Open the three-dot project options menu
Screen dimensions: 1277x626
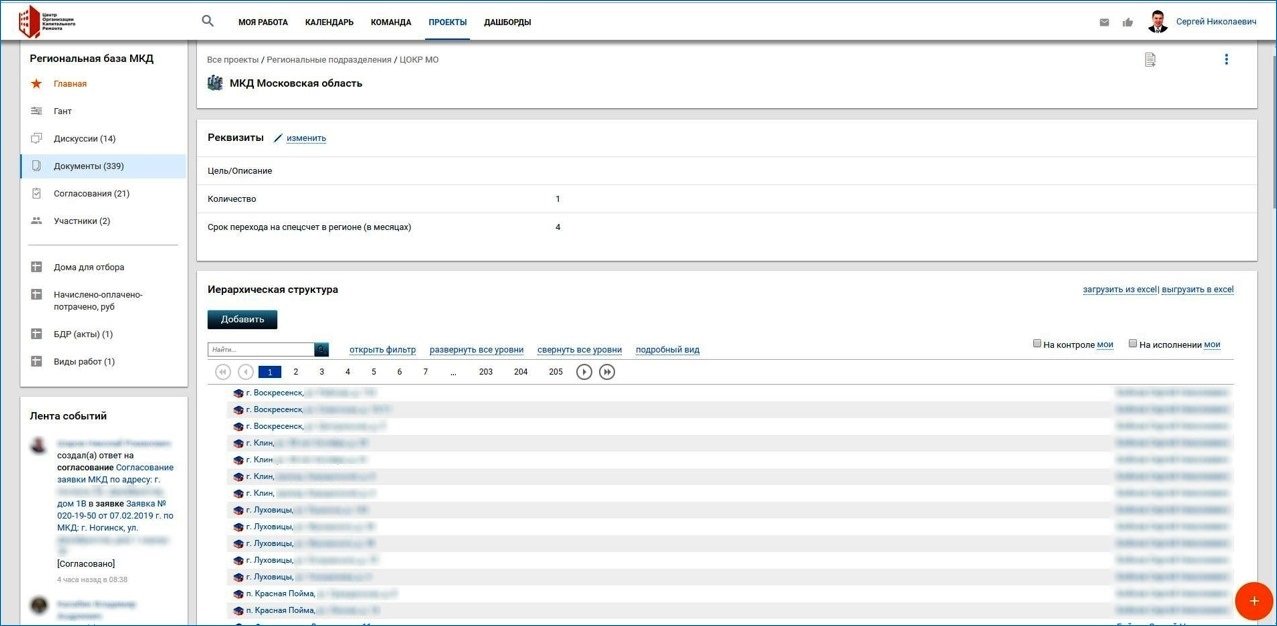tap(1226, 60)
